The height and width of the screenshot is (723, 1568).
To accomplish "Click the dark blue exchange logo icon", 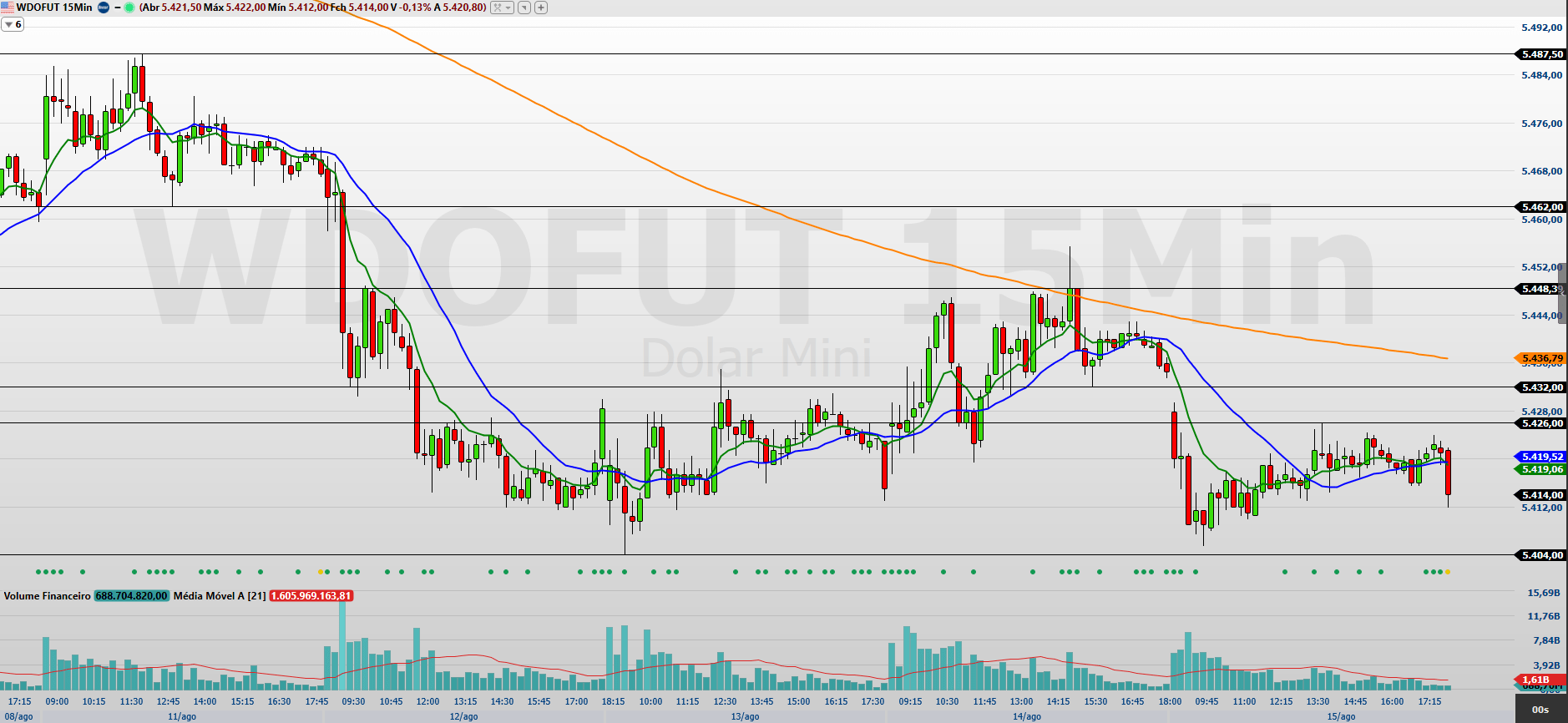I will point(104,8).
